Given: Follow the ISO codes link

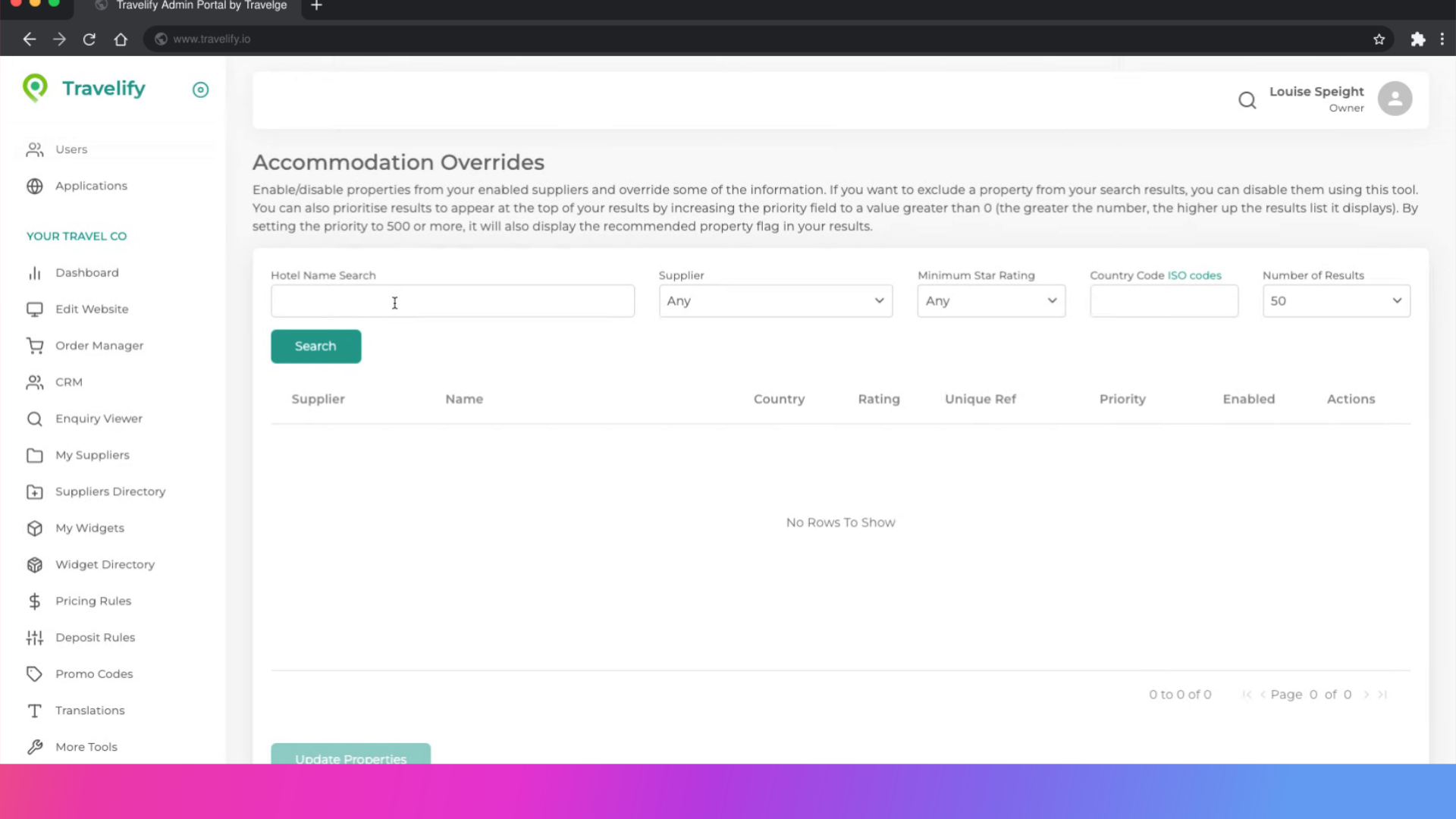Looking at the screenshot, I should click(x=1194, y=275).
